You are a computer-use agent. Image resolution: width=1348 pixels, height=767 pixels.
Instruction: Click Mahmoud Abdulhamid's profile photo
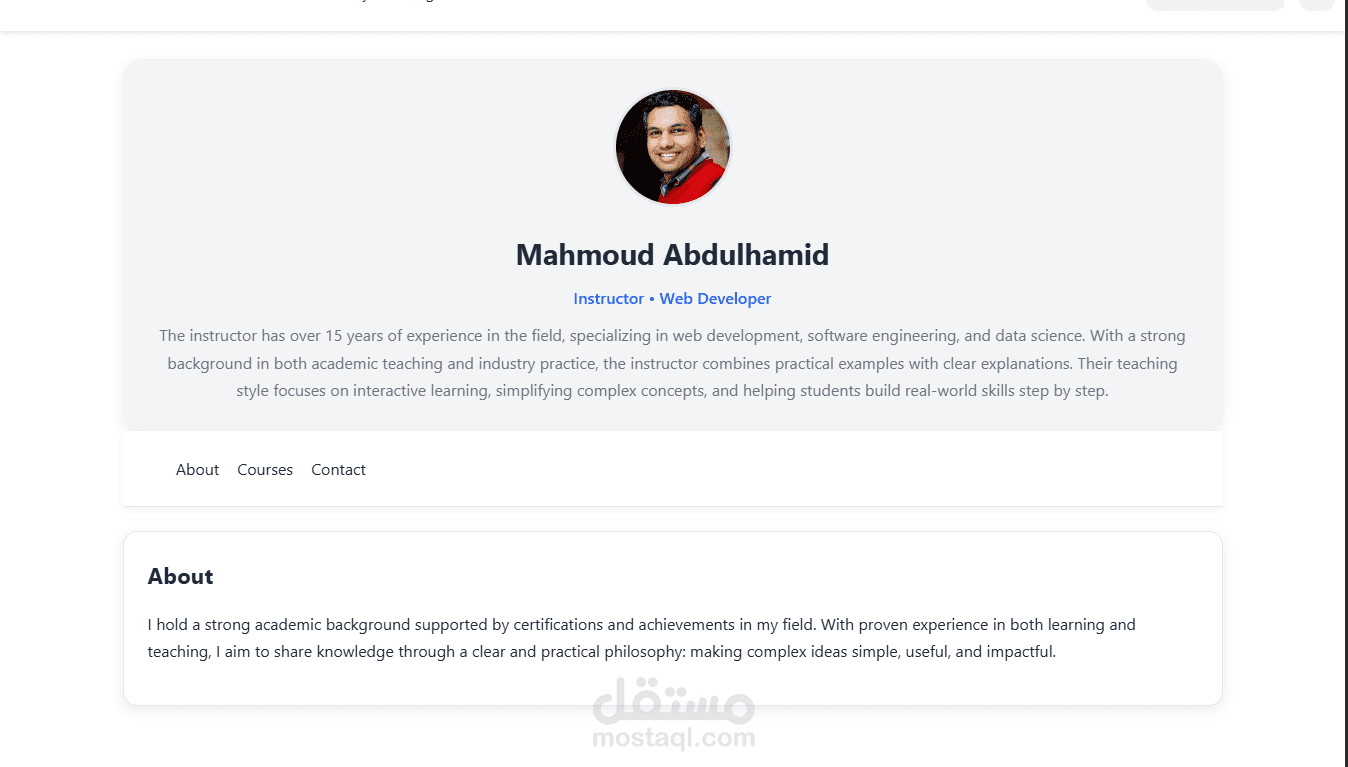[x=672, y=147]
